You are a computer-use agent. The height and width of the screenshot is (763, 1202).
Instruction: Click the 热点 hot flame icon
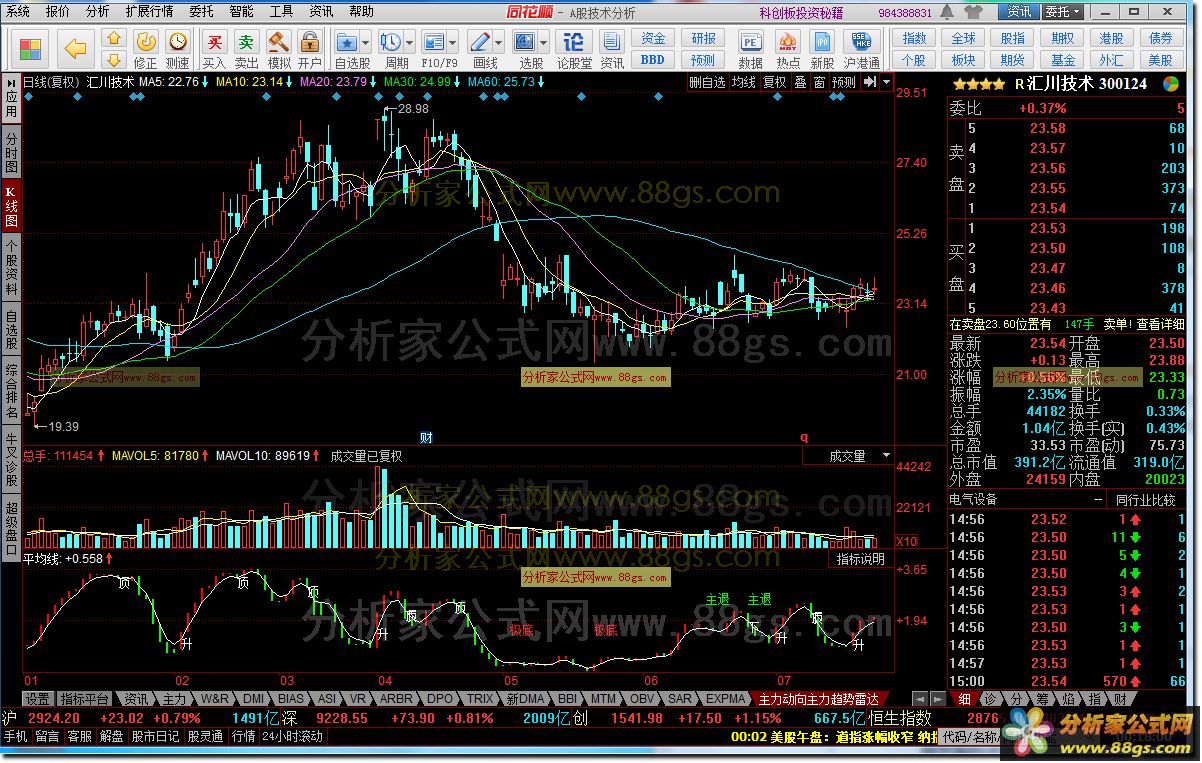pyautogui.click(x=788, y=42)
